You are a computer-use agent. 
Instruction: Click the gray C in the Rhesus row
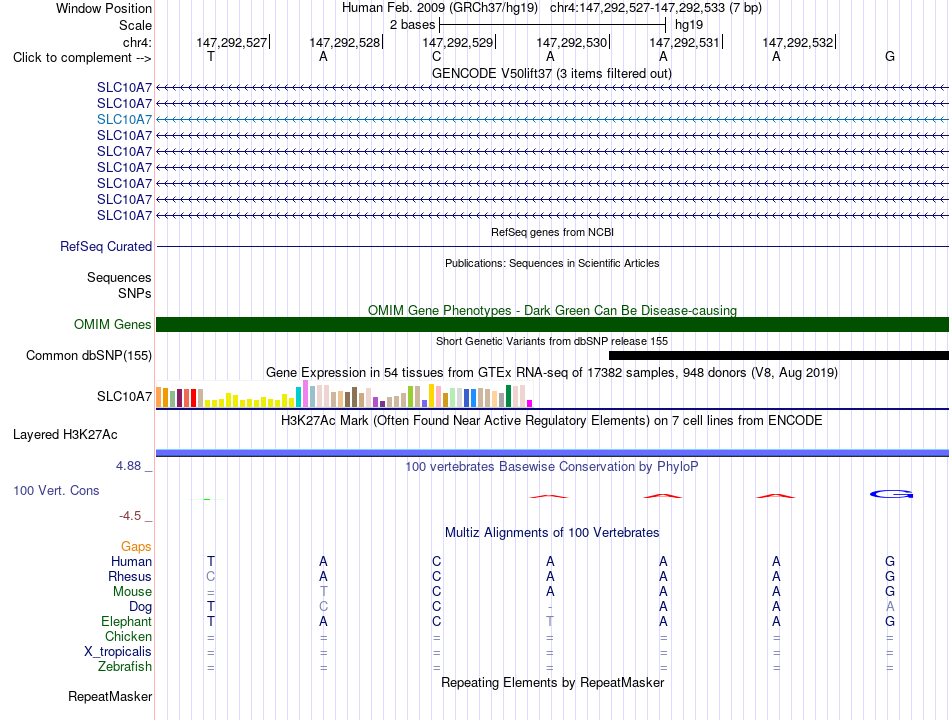(x=210, y=576)
